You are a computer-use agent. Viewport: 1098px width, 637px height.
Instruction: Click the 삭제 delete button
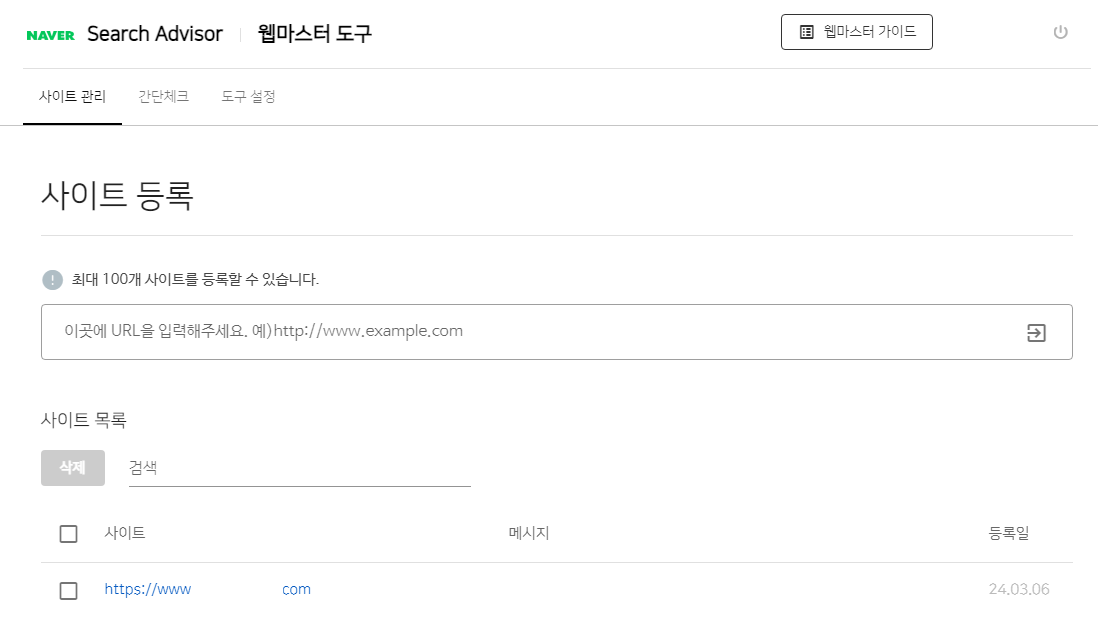coord(72,467)
